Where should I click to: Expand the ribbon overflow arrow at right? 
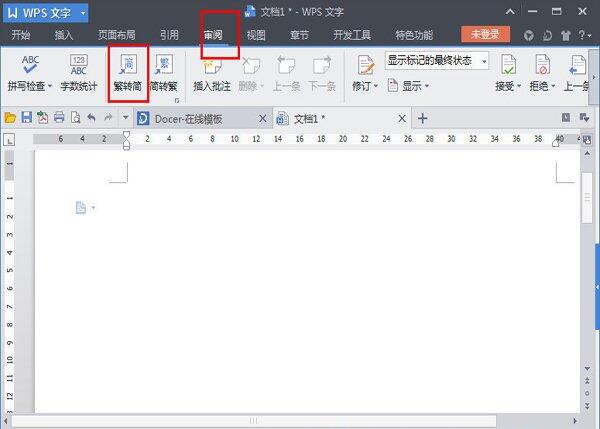594,77
